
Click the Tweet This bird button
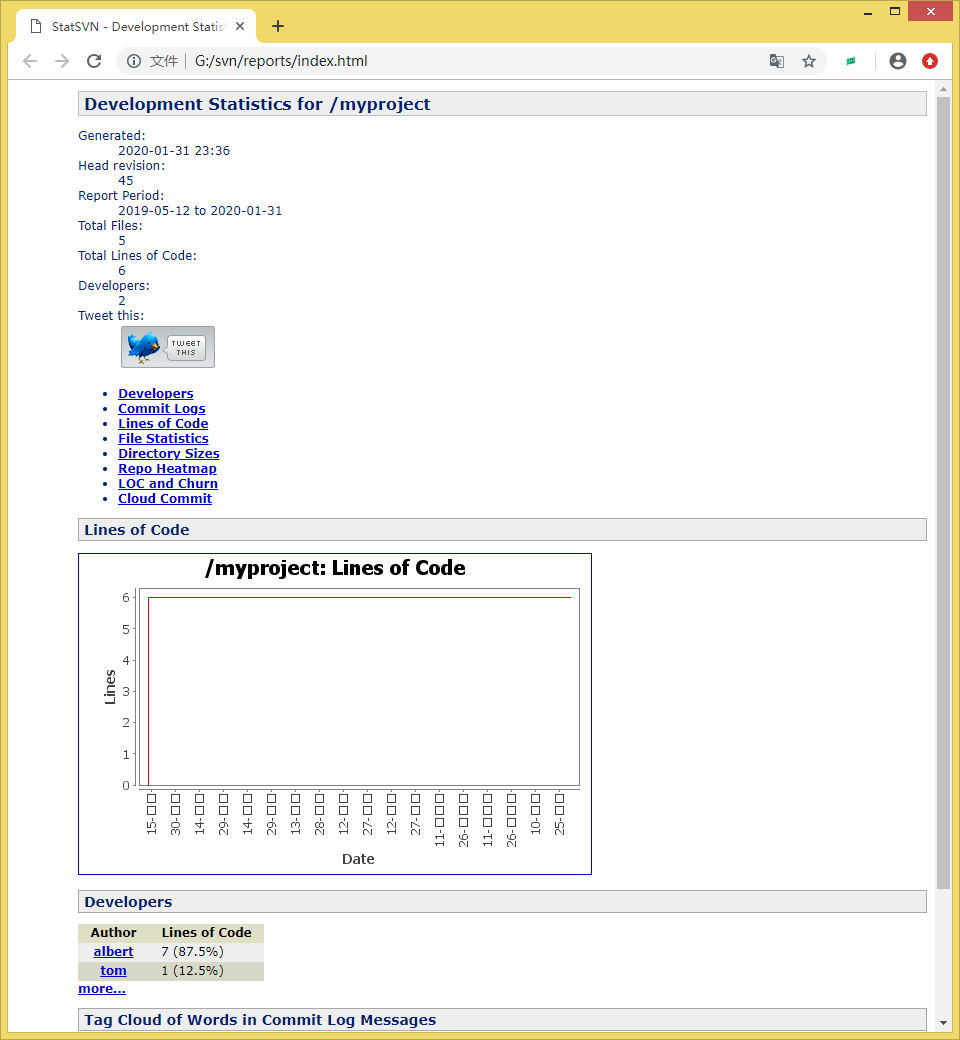pos(168,347)
